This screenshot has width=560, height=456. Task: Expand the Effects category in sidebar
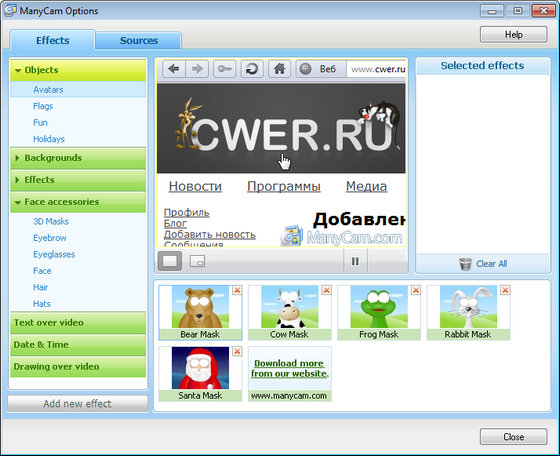[x=78, y=180]
